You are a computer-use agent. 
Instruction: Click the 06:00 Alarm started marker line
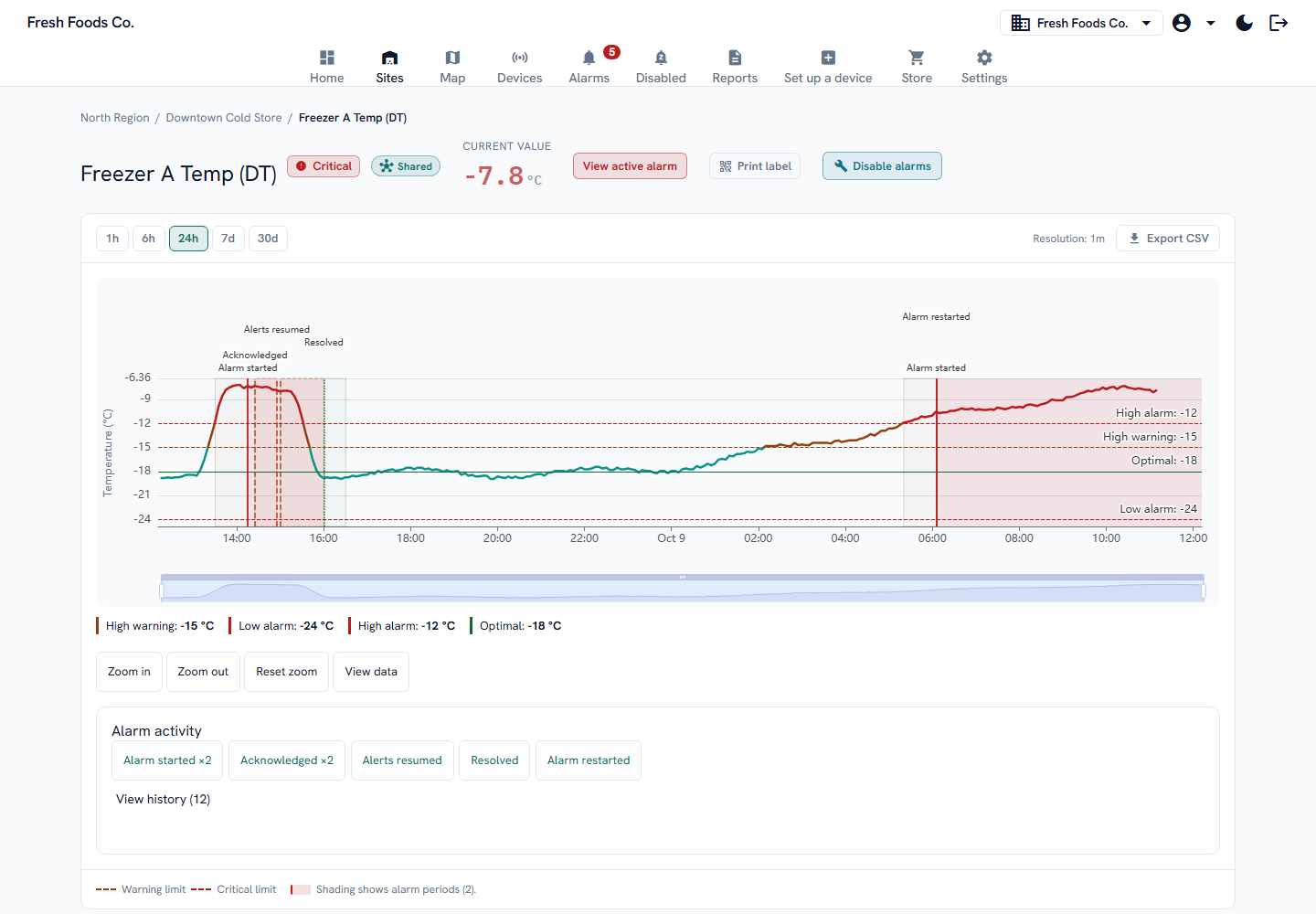click(936, 452)
